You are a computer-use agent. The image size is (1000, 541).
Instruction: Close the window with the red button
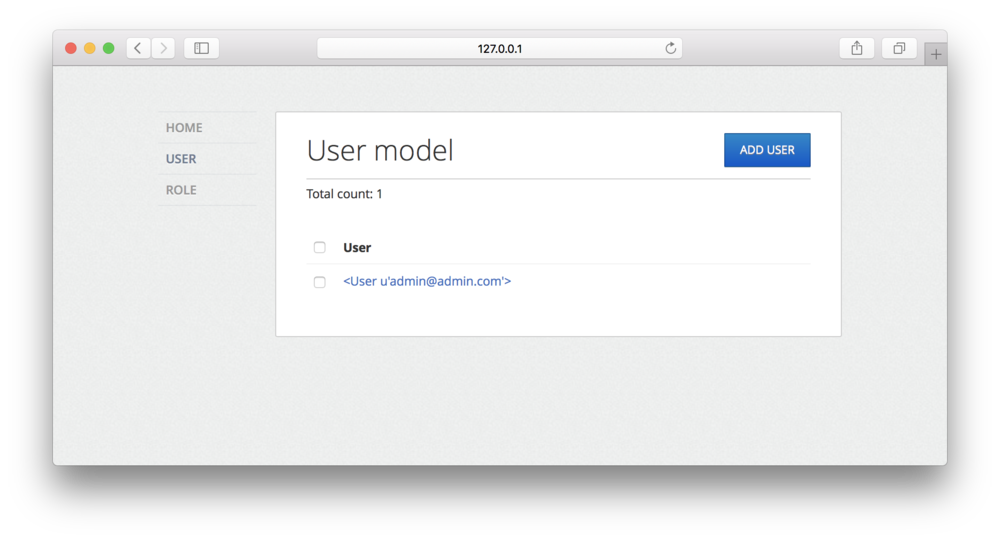(x=71, y=48)
